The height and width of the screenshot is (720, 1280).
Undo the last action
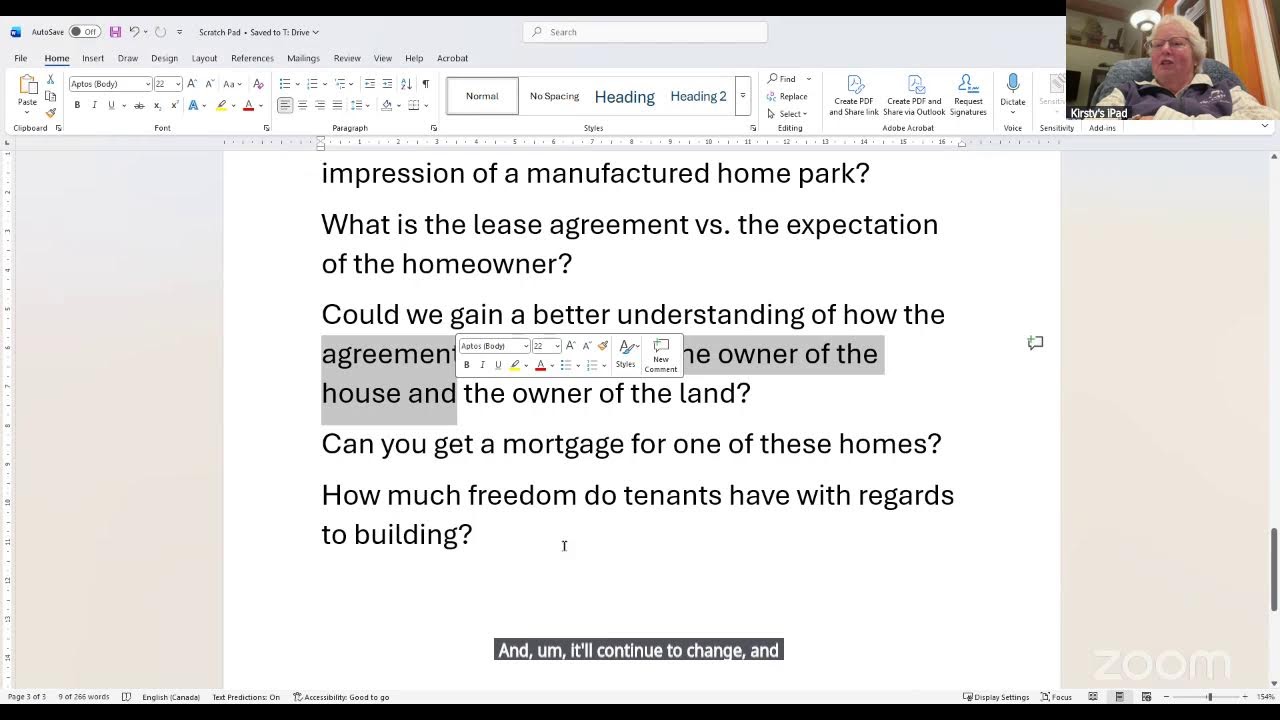coord(134,32)
